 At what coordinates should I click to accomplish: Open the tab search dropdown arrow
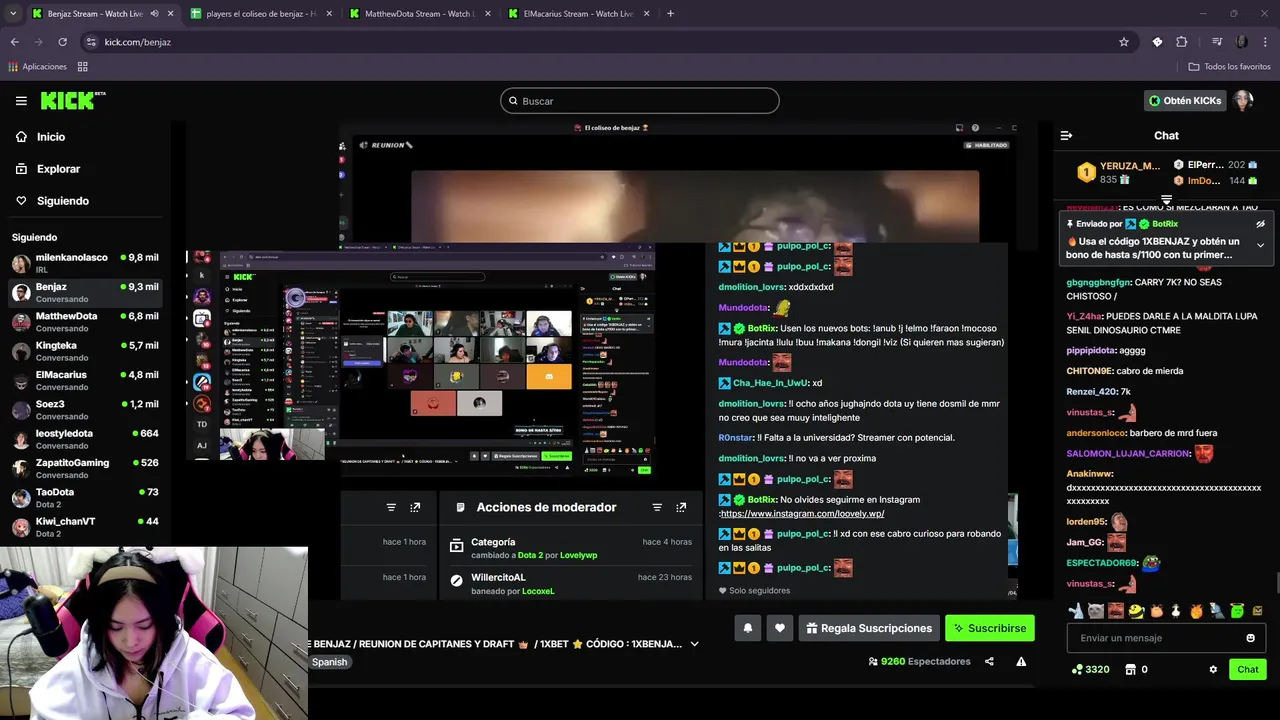[x=14, y=14]
